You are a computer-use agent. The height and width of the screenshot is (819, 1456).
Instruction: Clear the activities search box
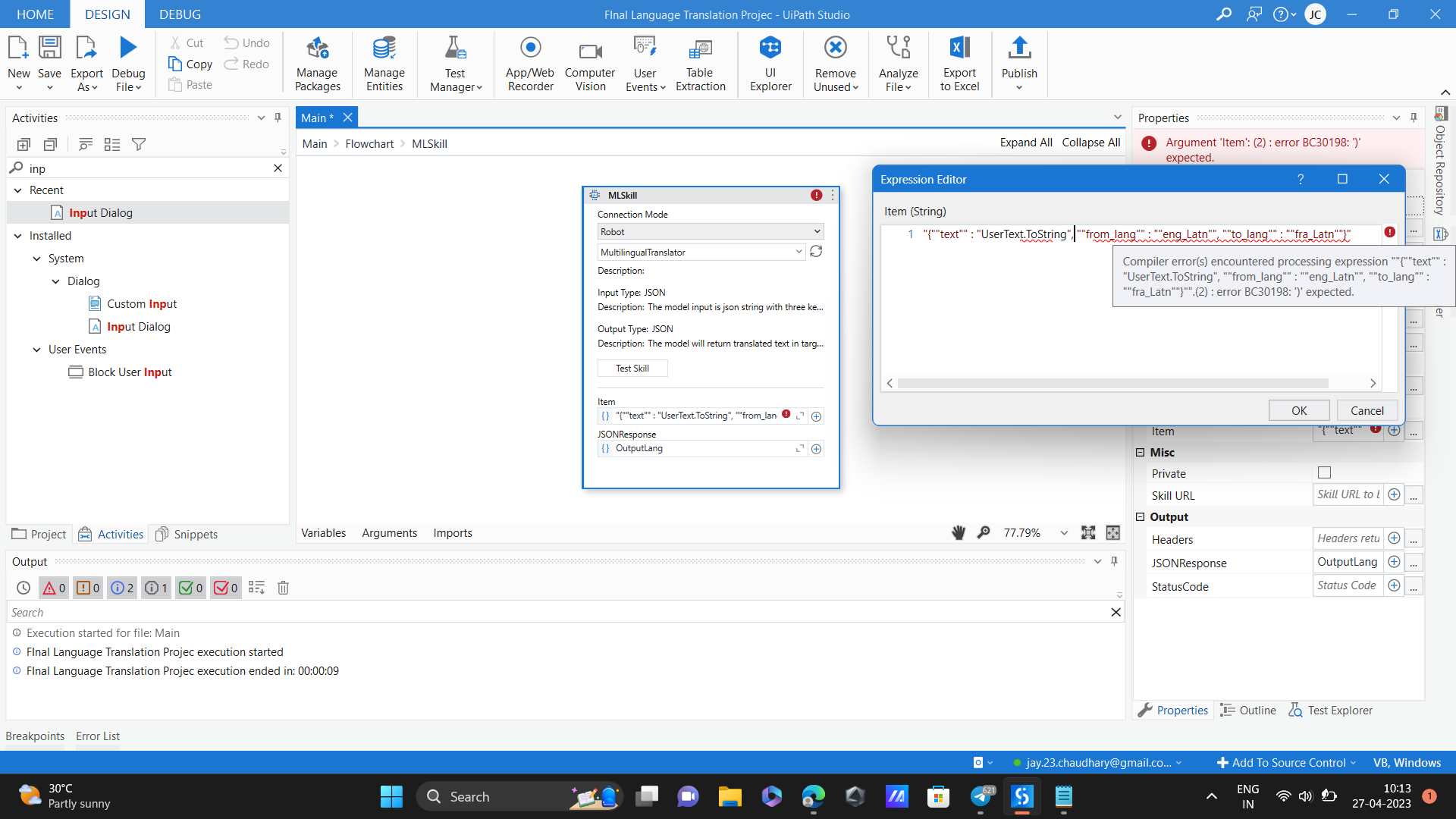(278, 168)
